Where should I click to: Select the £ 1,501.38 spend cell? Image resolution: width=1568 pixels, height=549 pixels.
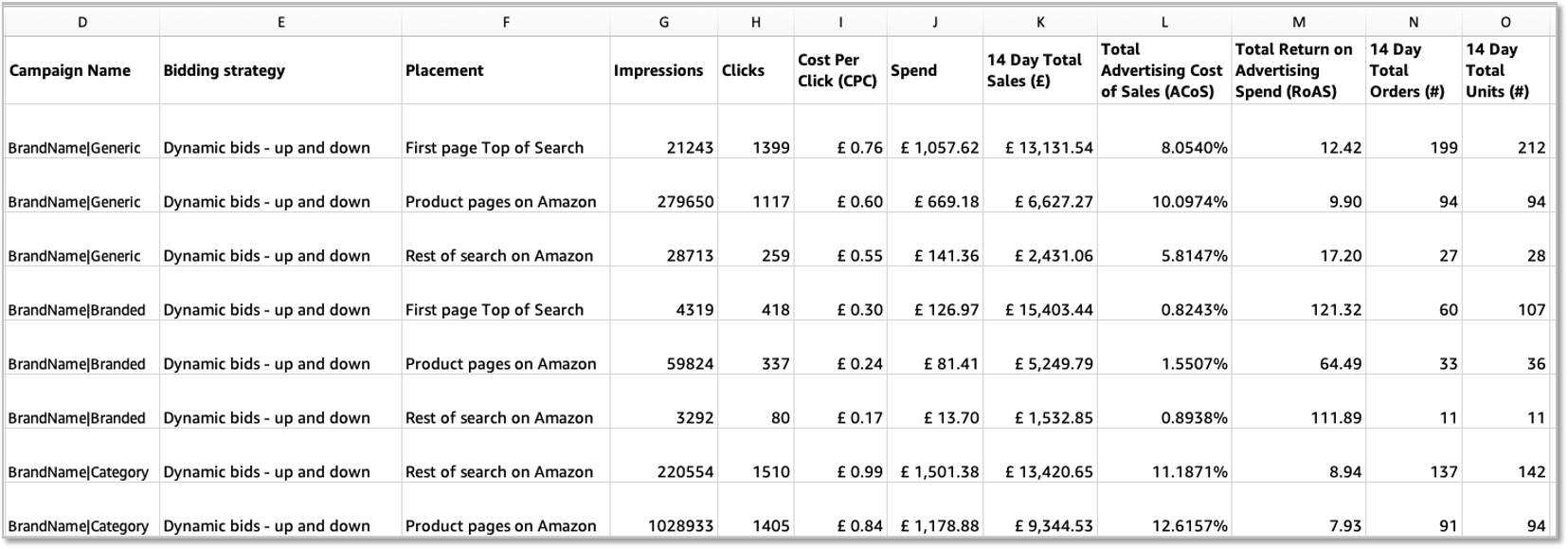coord(939,472)
